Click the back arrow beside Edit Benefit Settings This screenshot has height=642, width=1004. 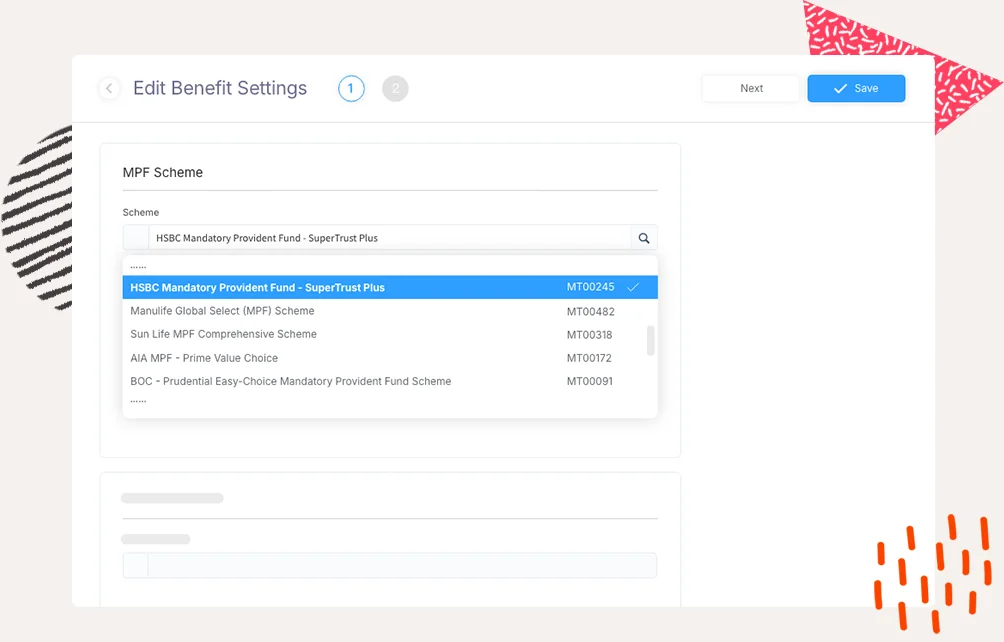tap(109, 89)
